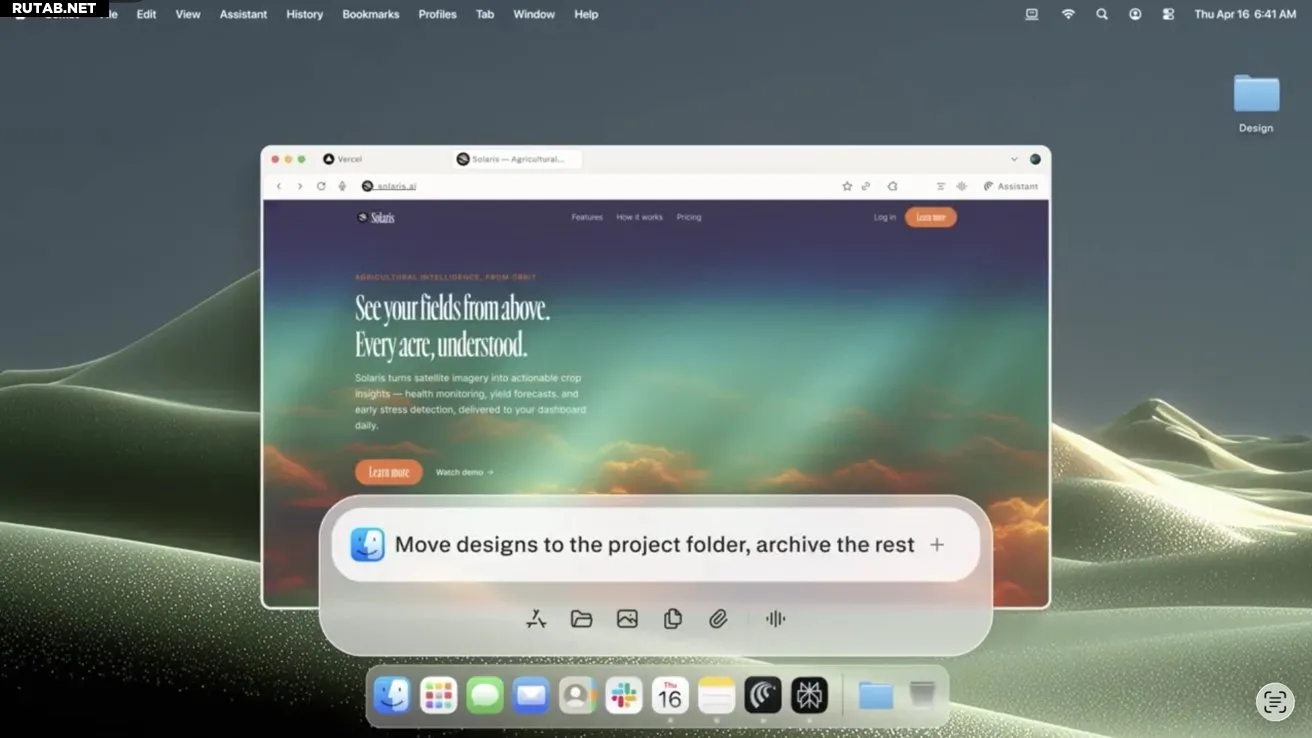Click the paperclip attachment icon
1312x738 pixels.
(x=718, y=619)
